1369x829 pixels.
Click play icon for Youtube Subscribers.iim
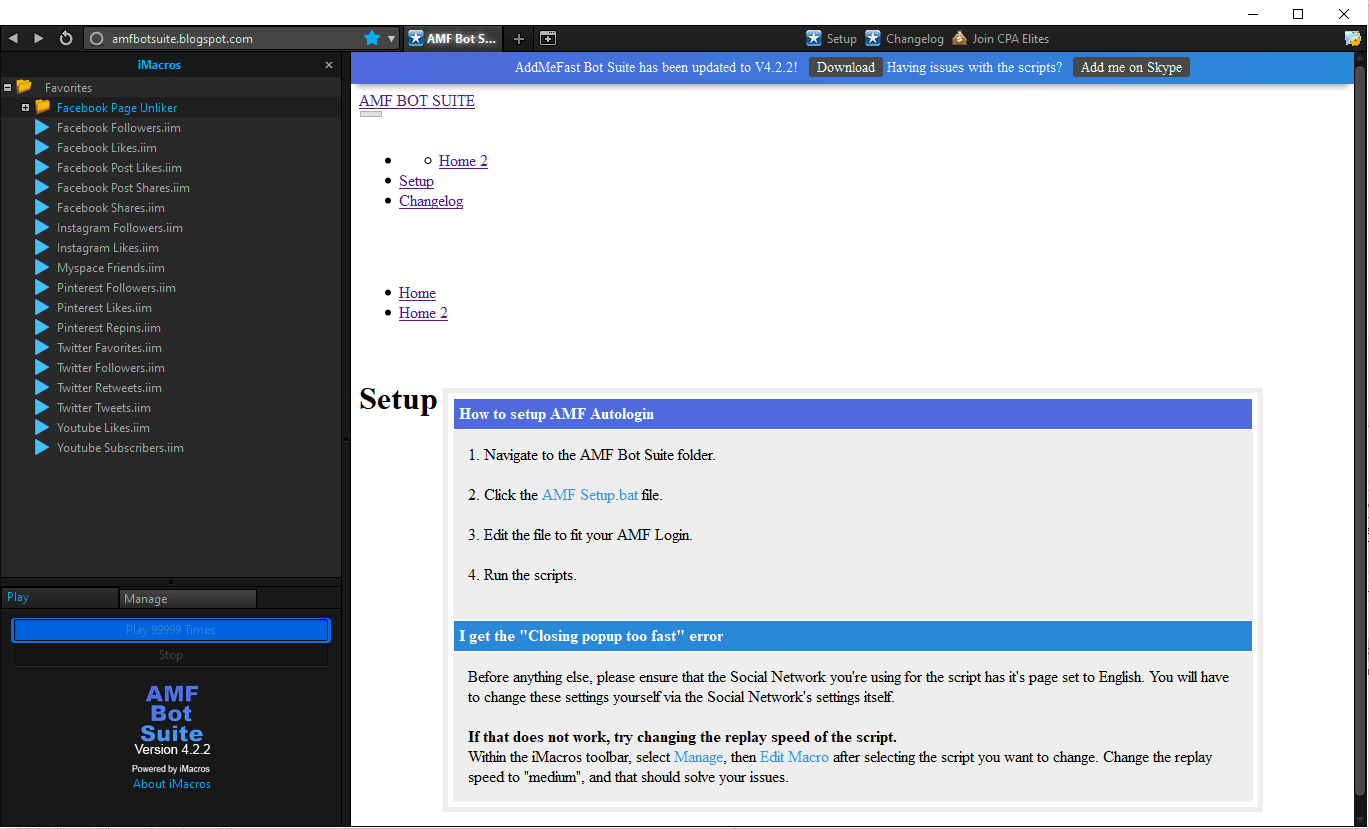tap(42, 447)
